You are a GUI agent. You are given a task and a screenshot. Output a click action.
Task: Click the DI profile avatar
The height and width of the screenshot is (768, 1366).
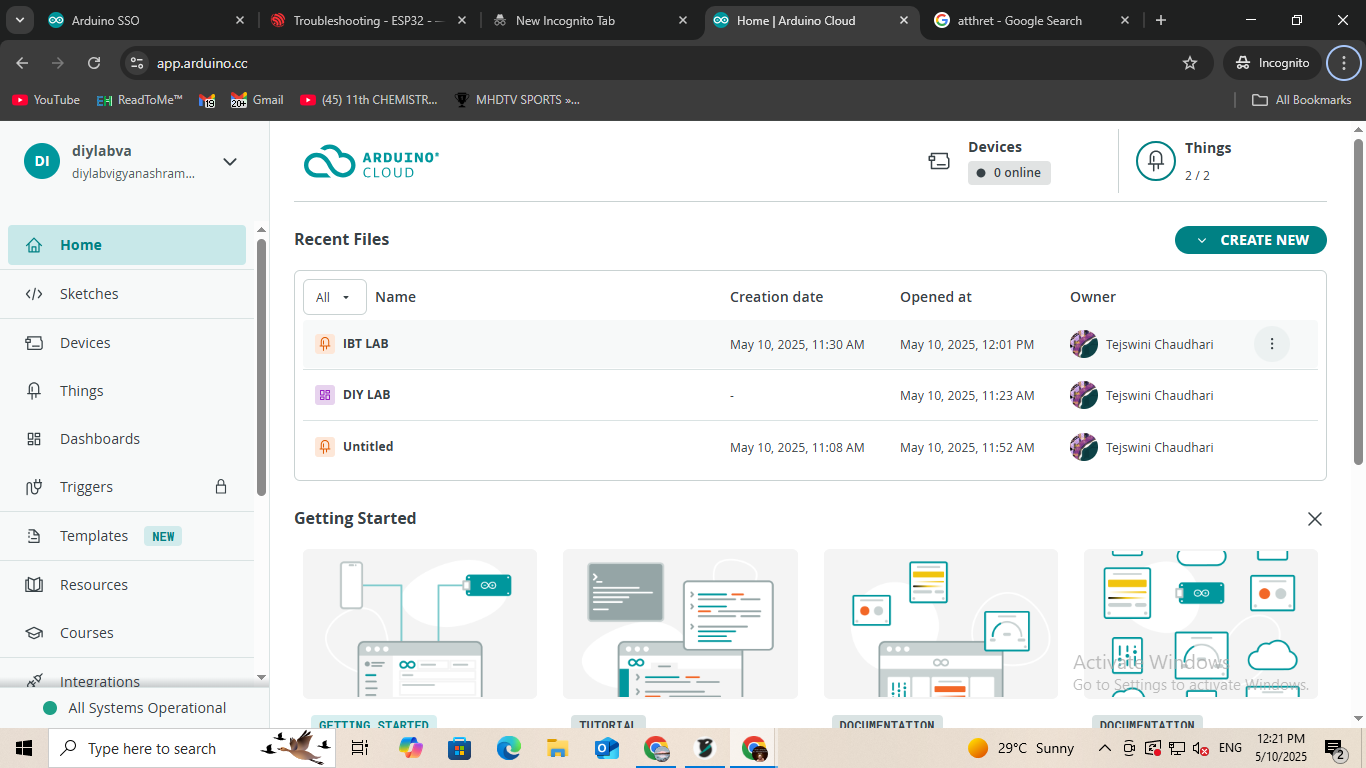tap(42, 161)
